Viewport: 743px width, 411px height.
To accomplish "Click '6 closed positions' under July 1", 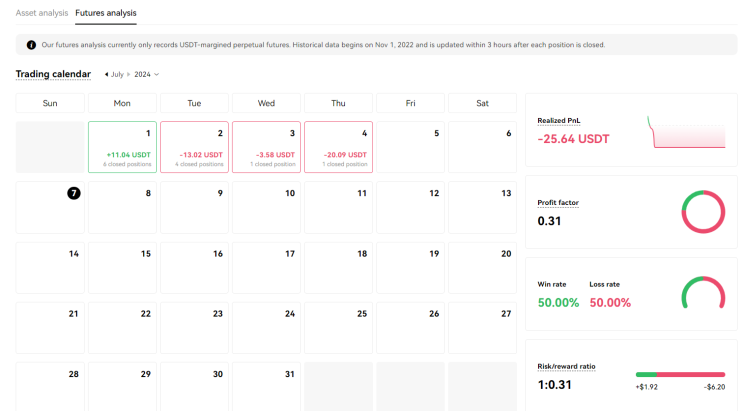I will pyautogui.click(x=127, y=164).
